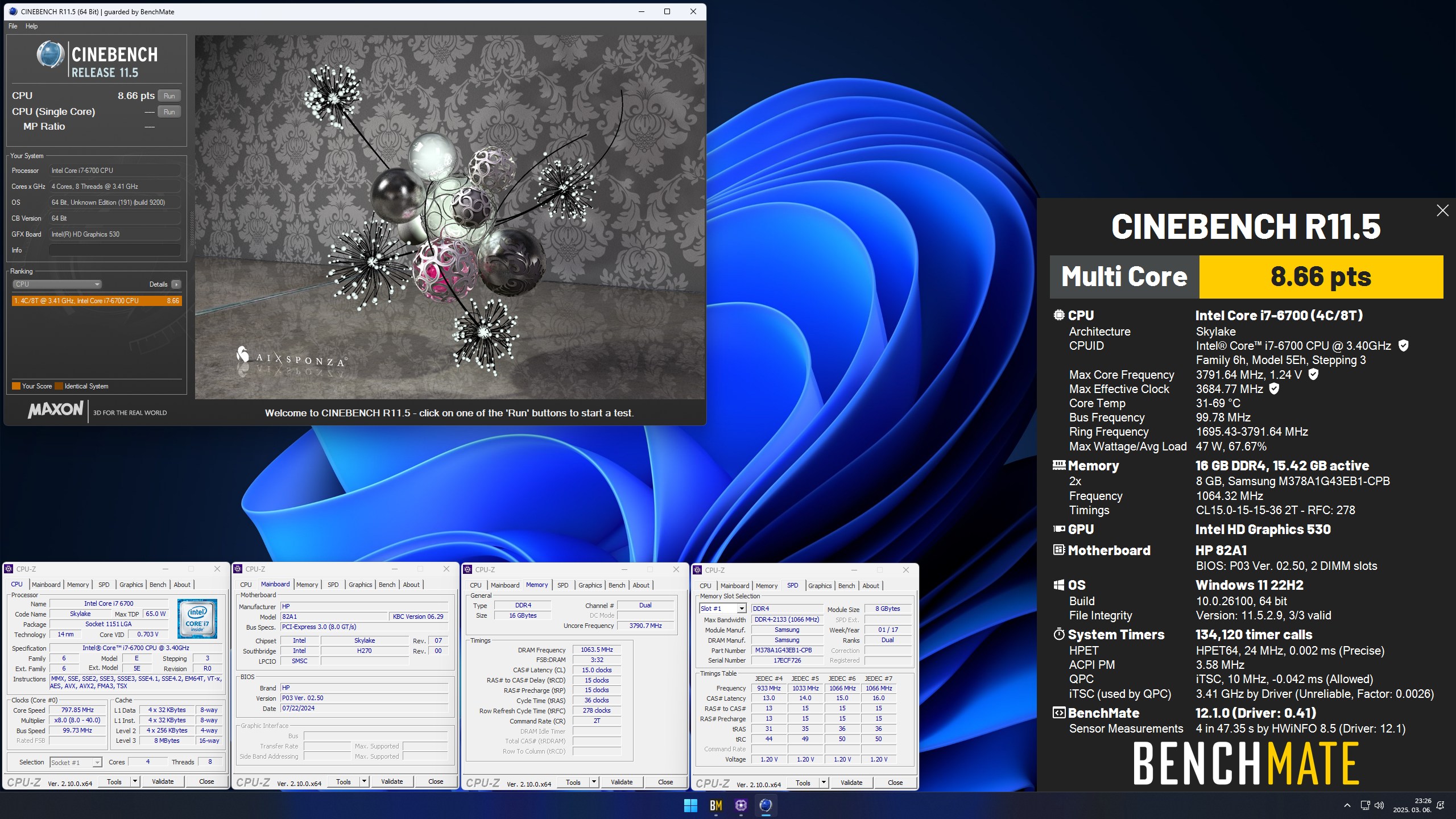Open CPU-Z icon on taskbar
The width and height of the screenshot is (1456, 819).
[x=741, y=805]
